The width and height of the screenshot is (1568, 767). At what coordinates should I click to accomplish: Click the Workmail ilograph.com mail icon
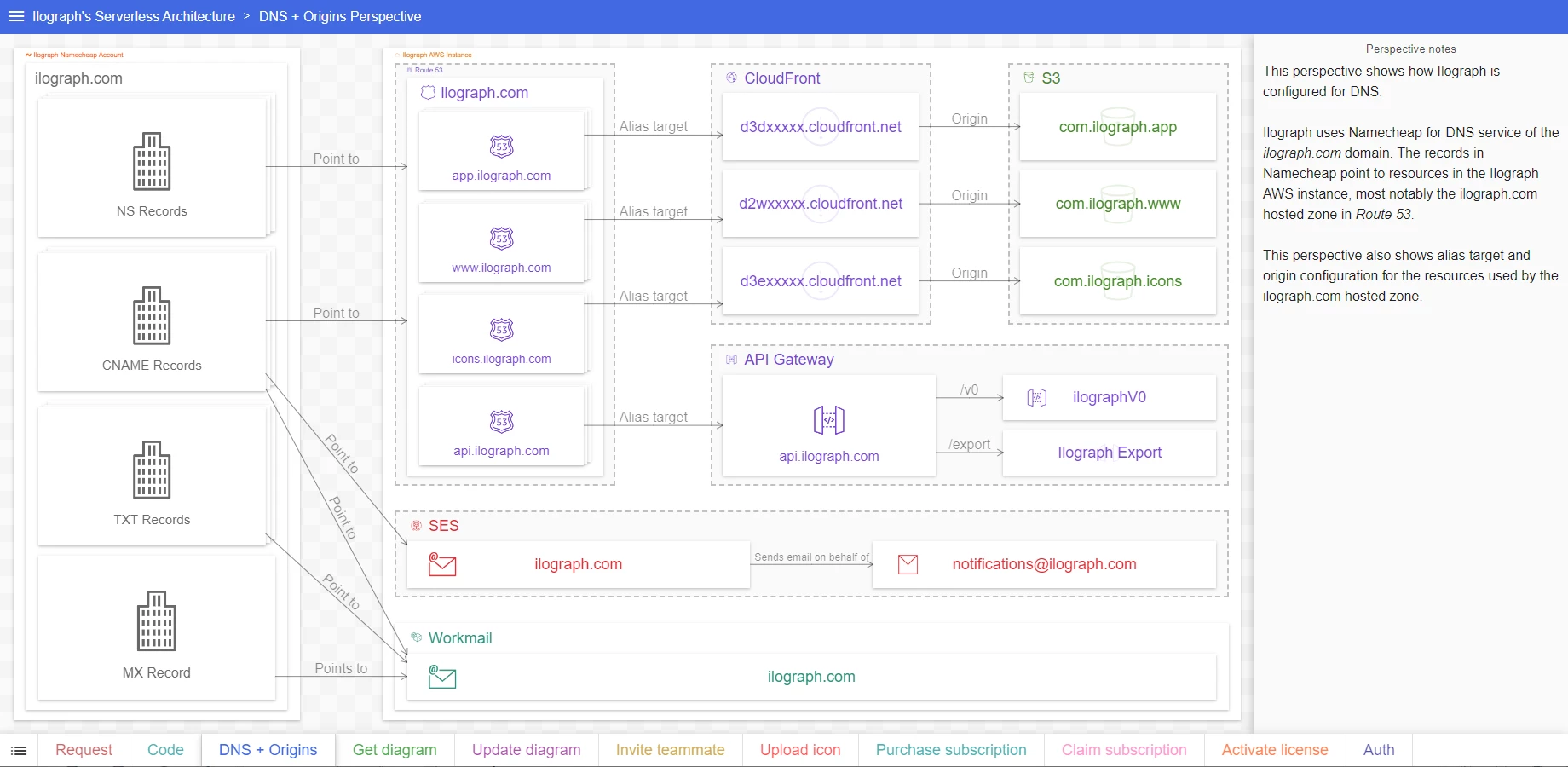442,677
